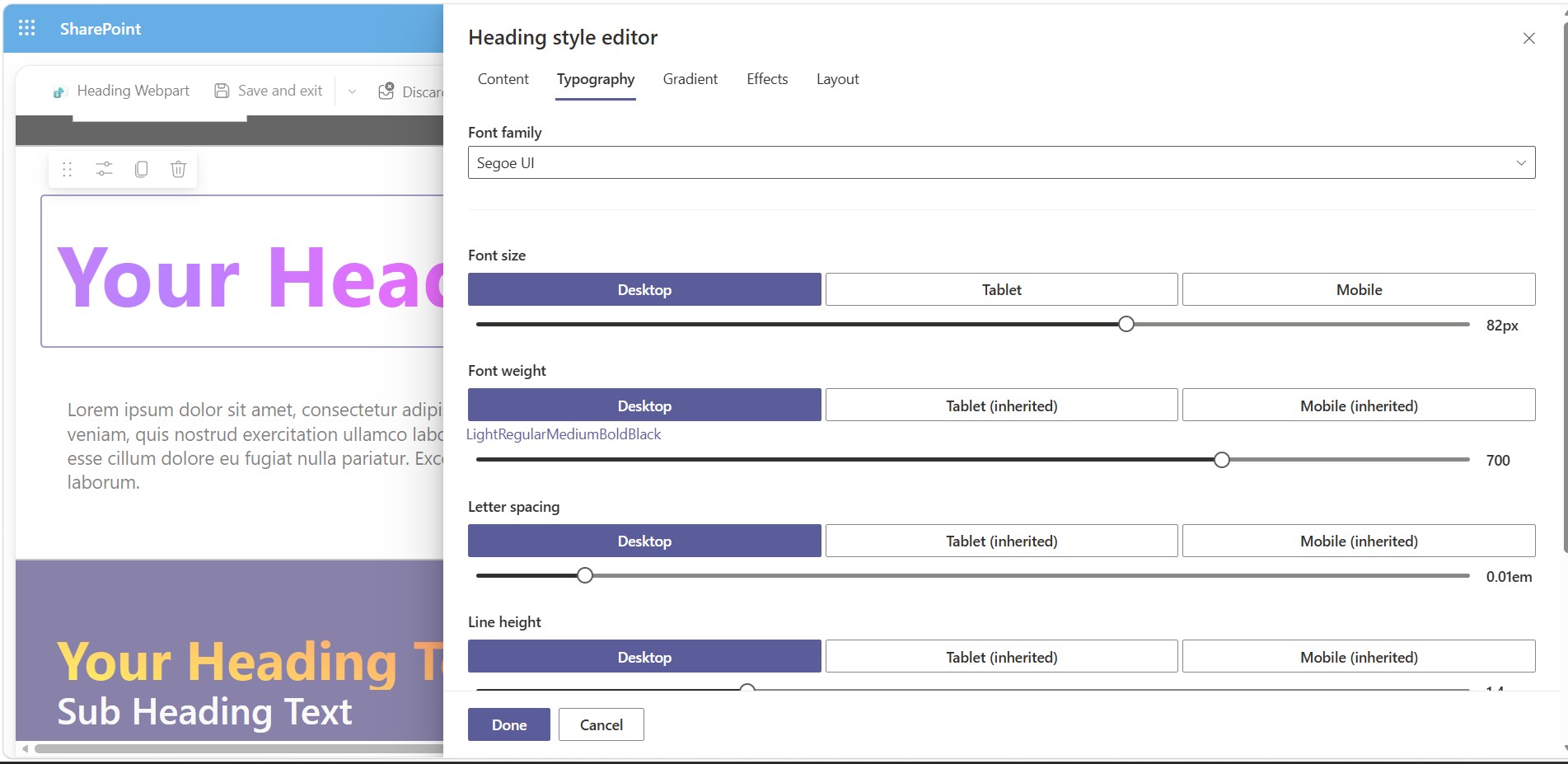This screenshot has width=1568, height=764.
Task: Click the page's horizontal scrollbar
Action: [239, 748]
